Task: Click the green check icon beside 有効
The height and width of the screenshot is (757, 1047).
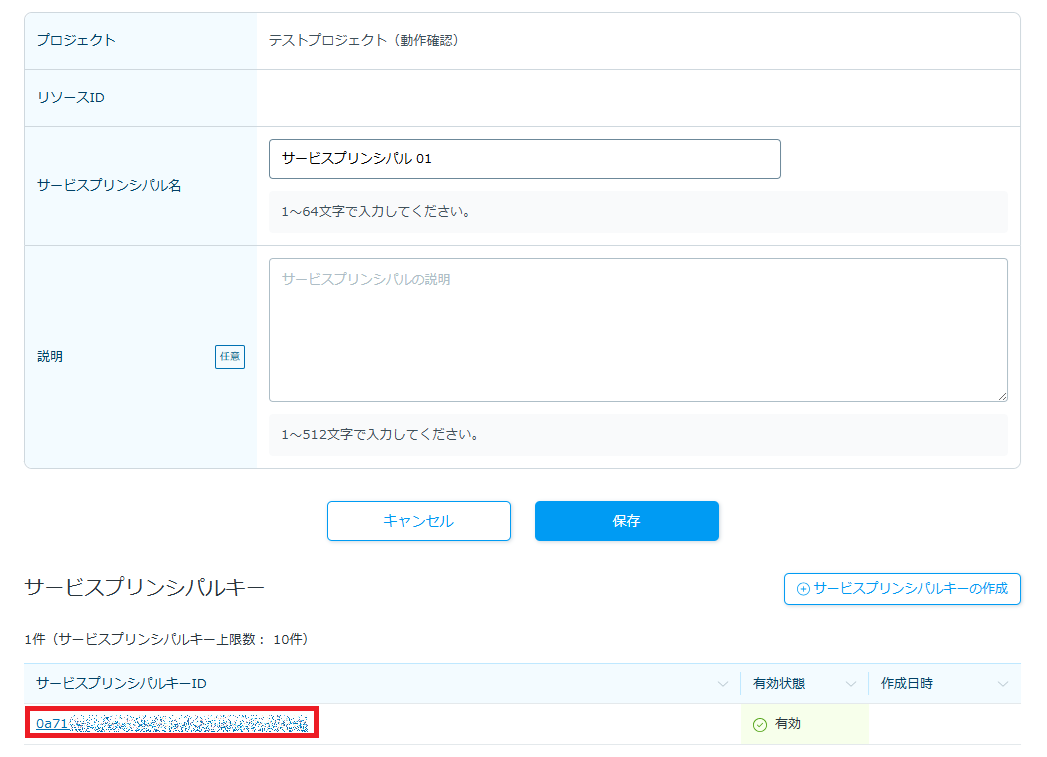Action: tap(759, 724)
